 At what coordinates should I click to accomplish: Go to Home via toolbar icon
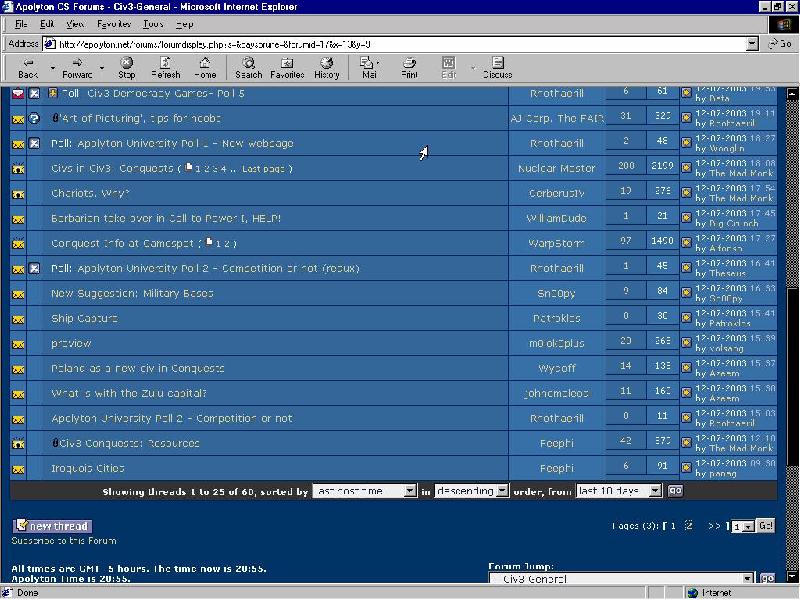coord(205,67)
